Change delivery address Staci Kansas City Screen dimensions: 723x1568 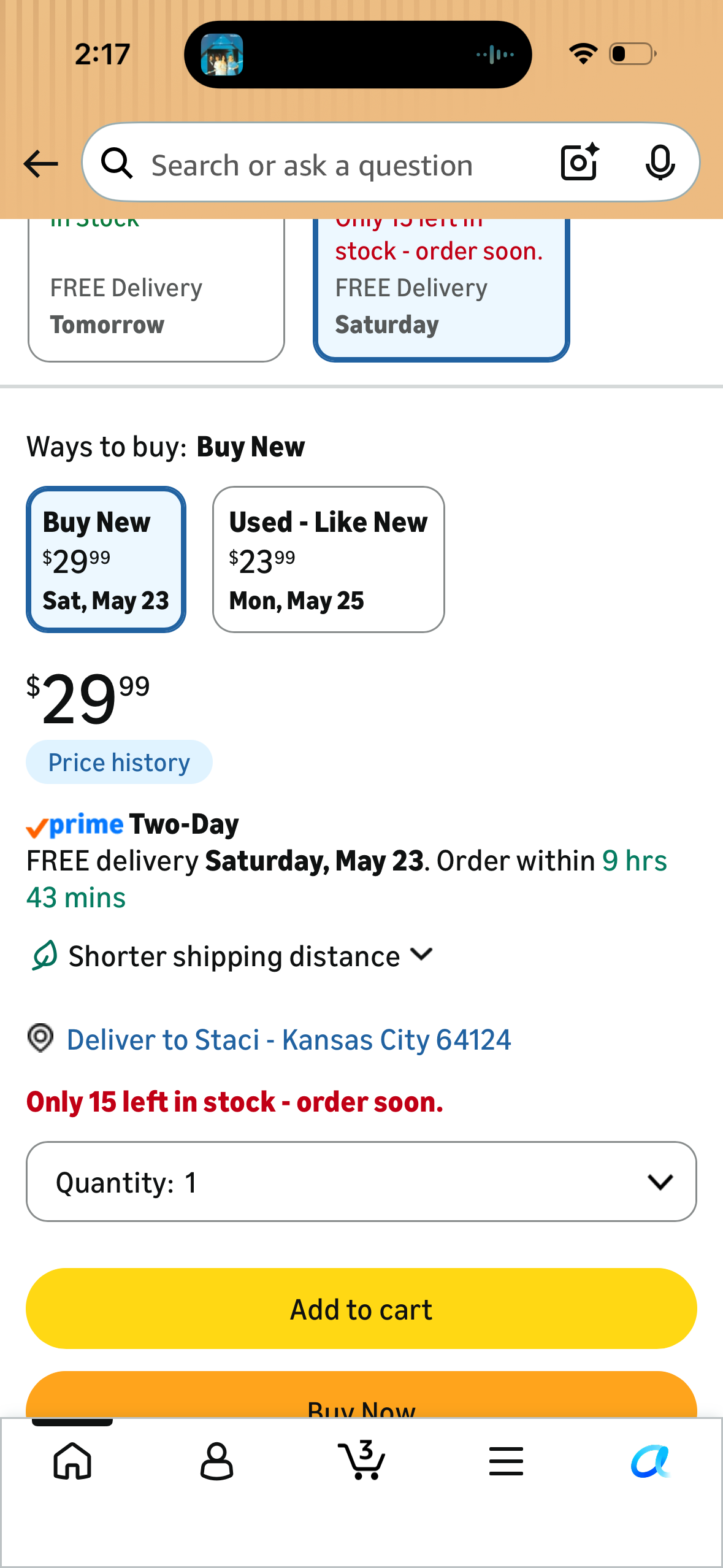click(x=289, y=1040)
